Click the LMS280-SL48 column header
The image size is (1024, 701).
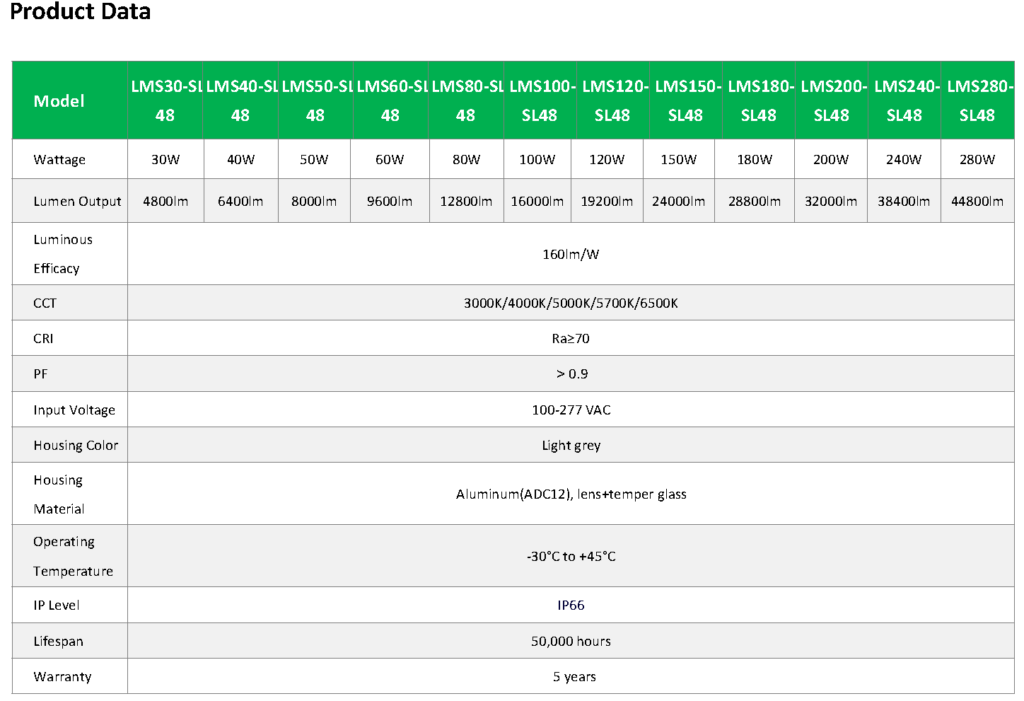pos(976,101)
